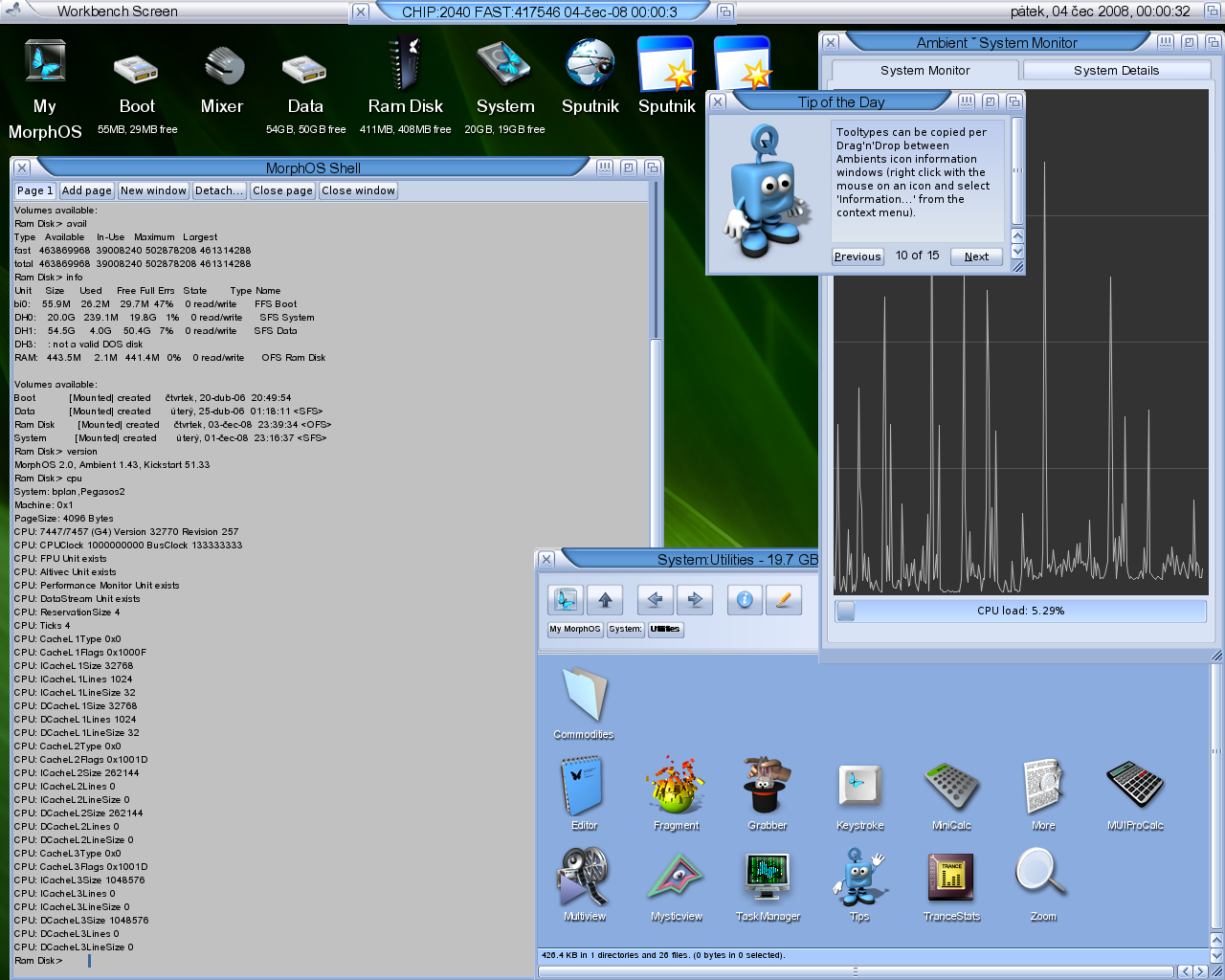Switch to the System Details tab
Viewport: 1225px width, 980px height.
pyautogui.click(x=1116, y=71)
